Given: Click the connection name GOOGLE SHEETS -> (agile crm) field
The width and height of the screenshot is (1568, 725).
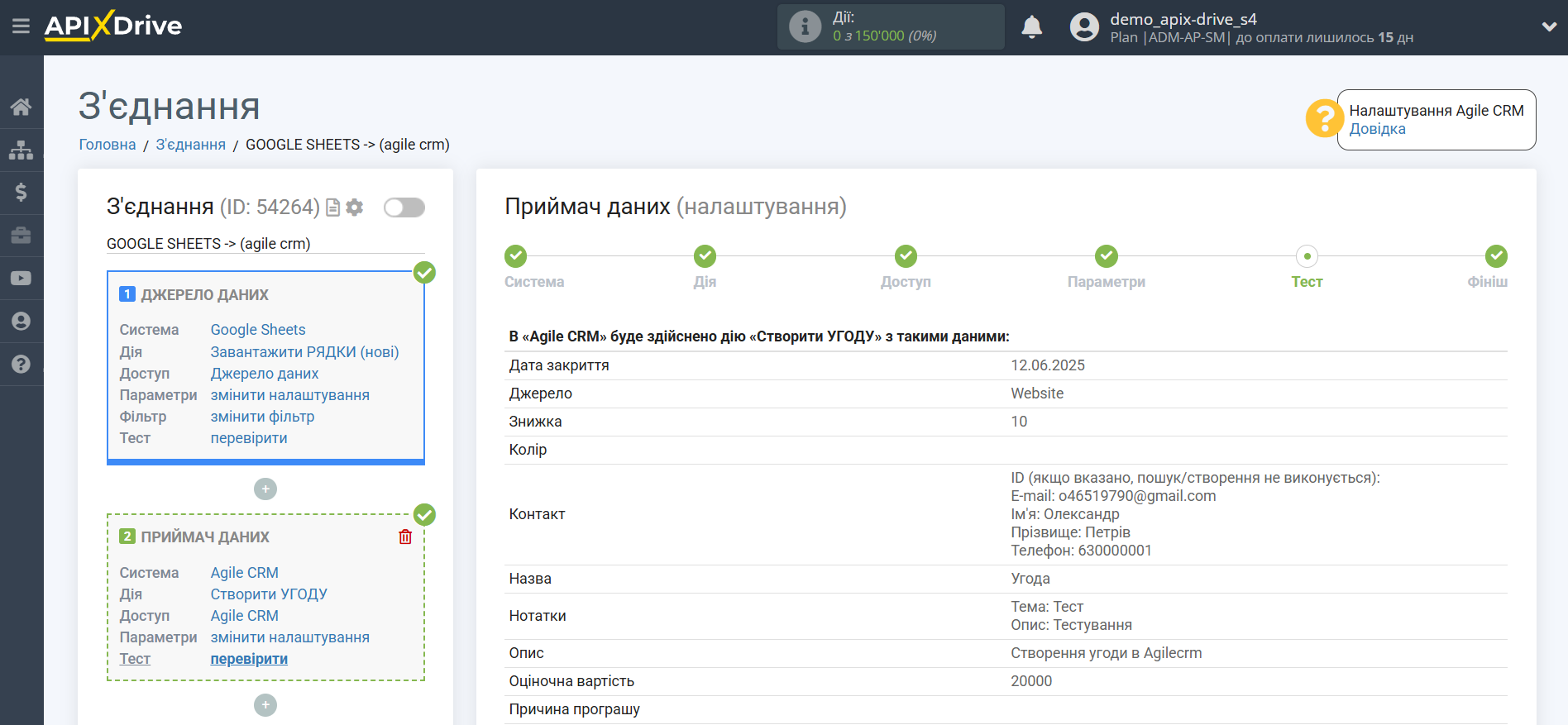Looking at the screenshot, I should [x=265, y=244].
